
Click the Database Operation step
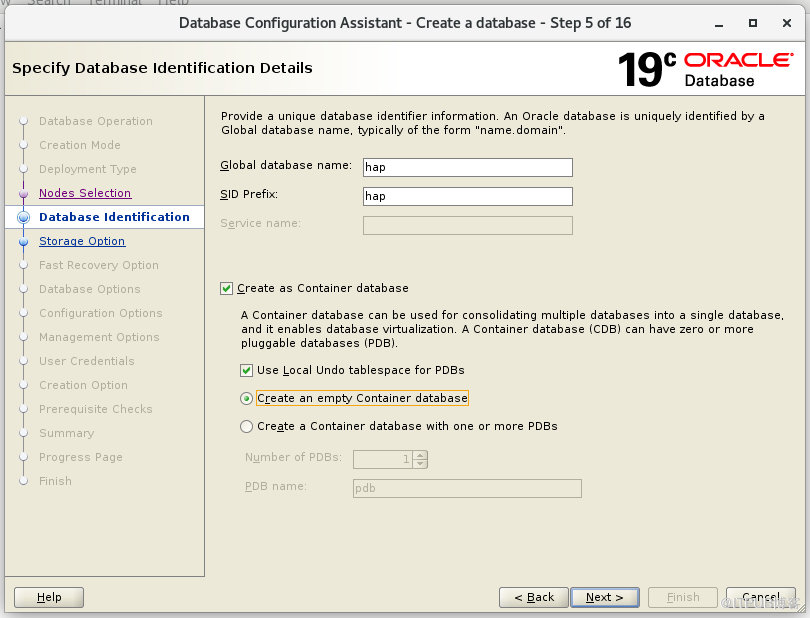96,121
